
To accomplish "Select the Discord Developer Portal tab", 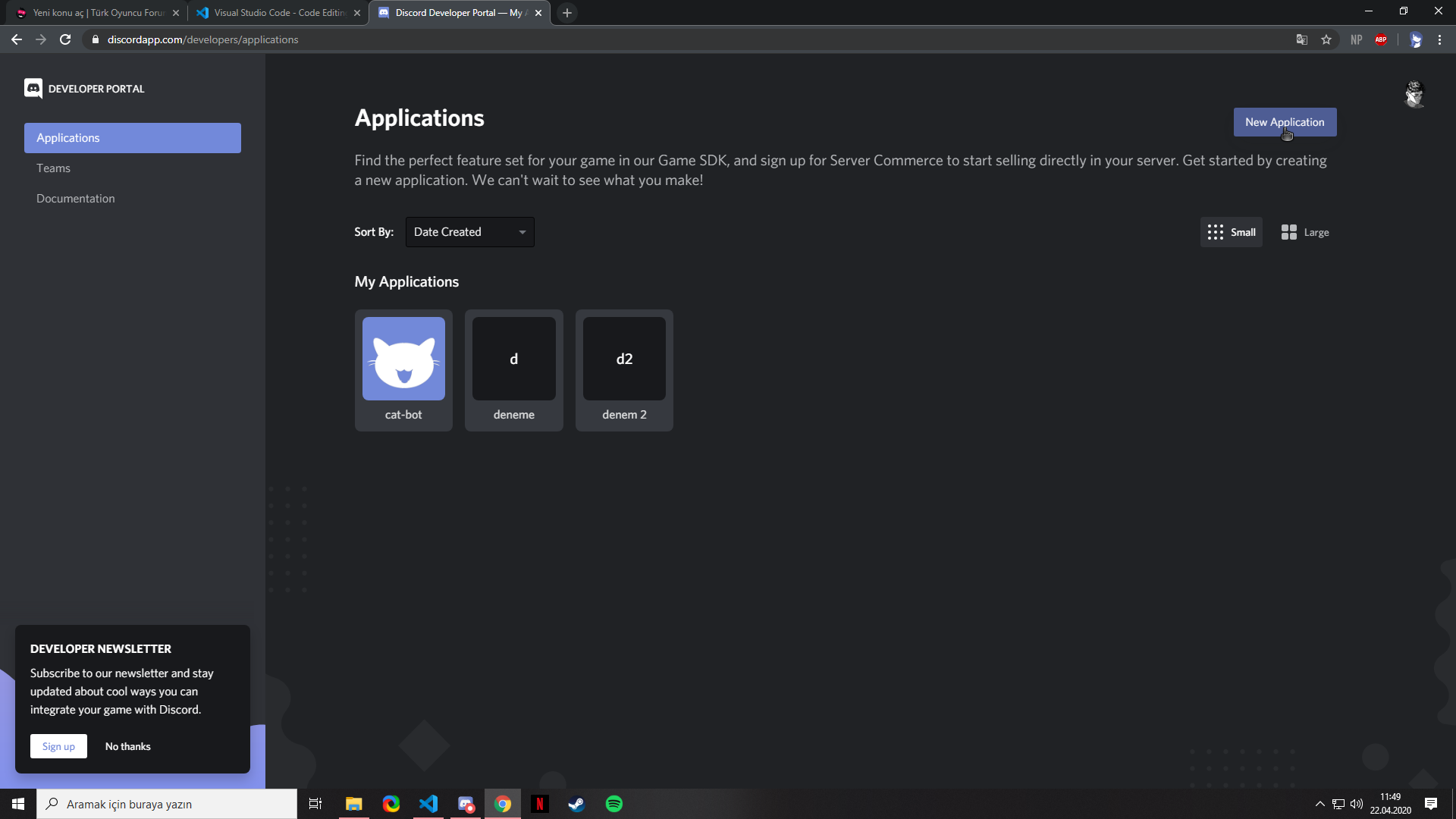I will tap(460, 13).
